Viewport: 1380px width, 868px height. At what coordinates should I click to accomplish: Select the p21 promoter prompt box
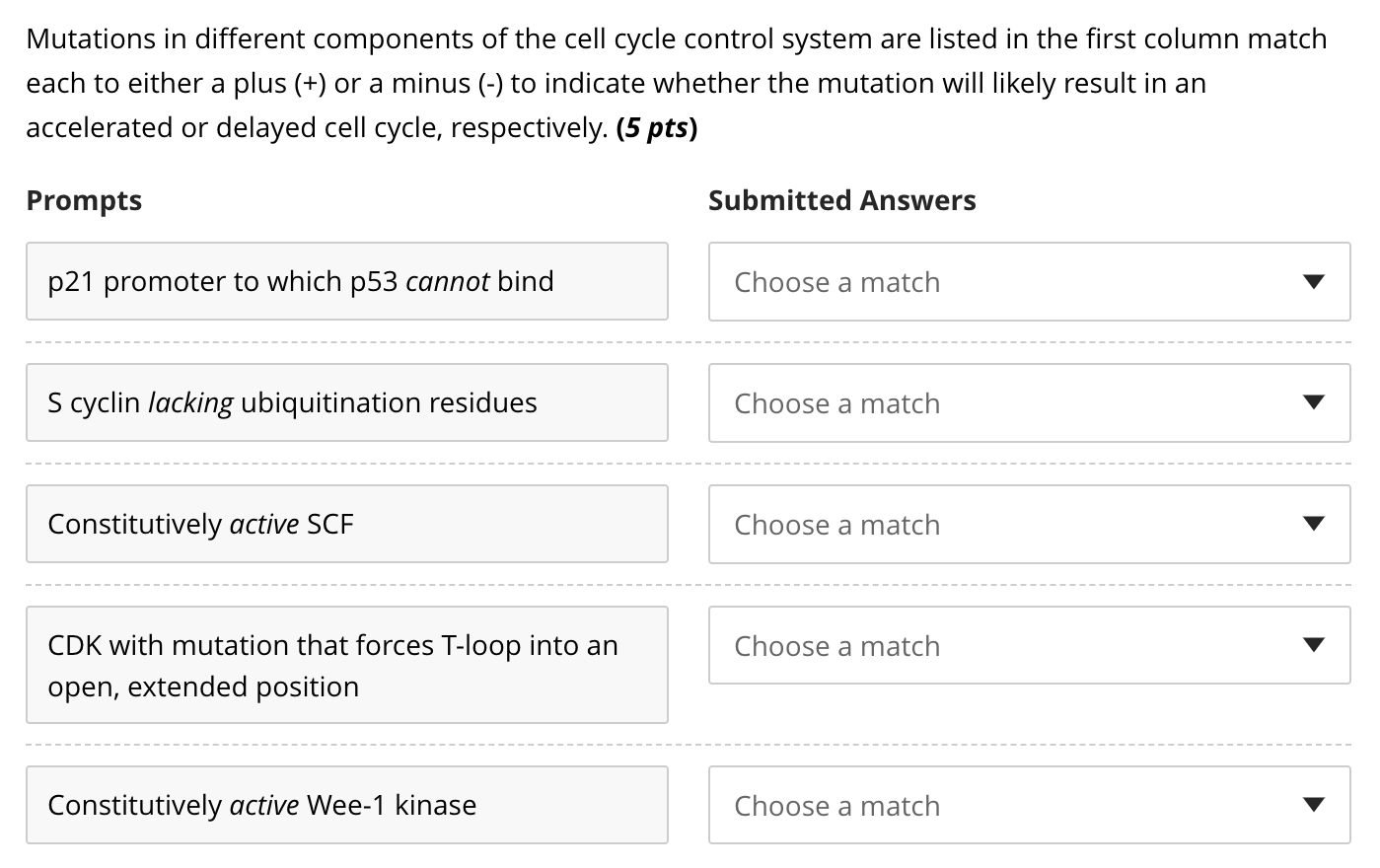(346, 282)
